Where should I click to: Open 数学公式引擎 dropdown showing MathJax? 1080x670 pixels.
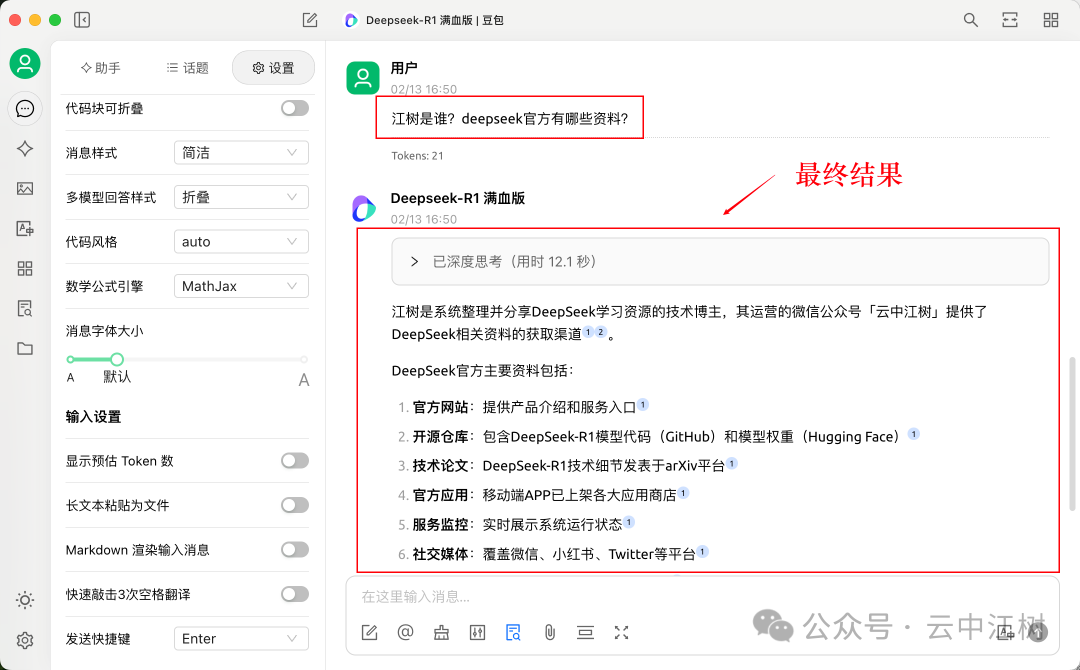pyautogui.click(x=241, y=286)
